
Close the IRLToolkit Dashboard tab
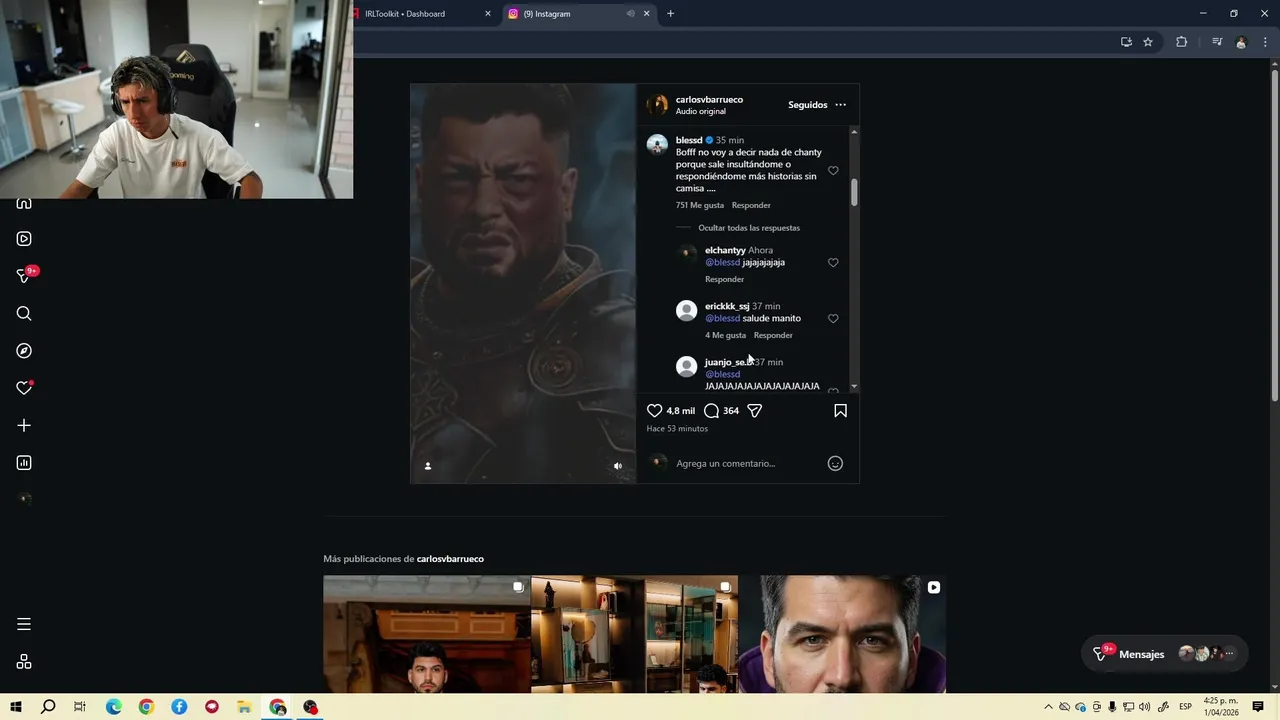(488, 14)
